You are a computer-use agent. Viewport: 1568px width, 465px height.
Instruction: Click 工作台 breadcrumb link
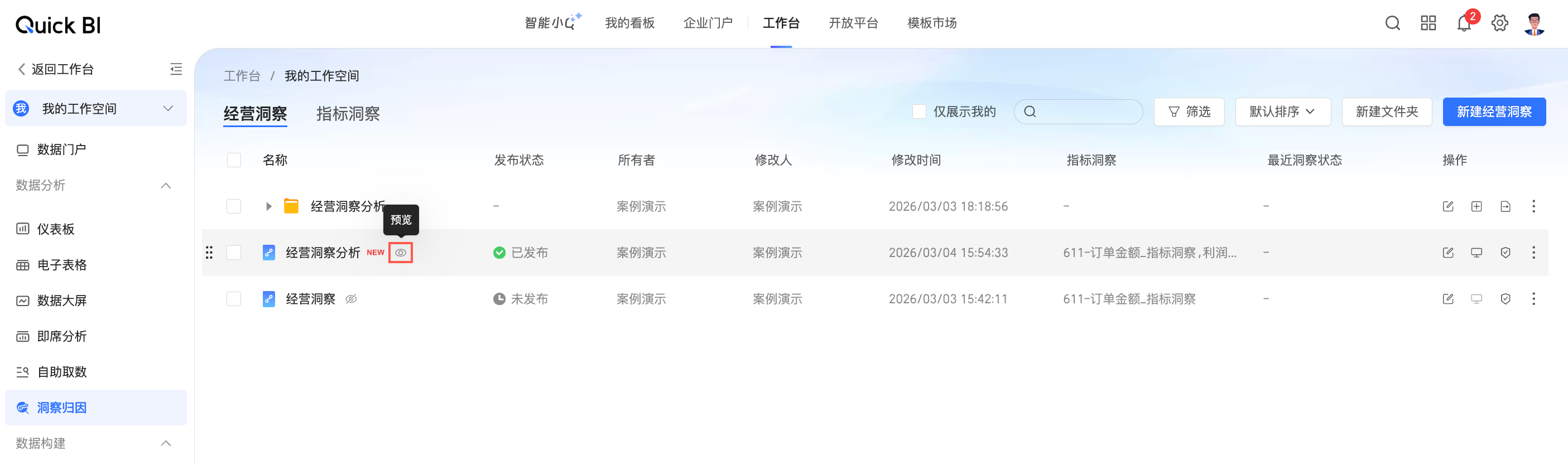point(242,75)
